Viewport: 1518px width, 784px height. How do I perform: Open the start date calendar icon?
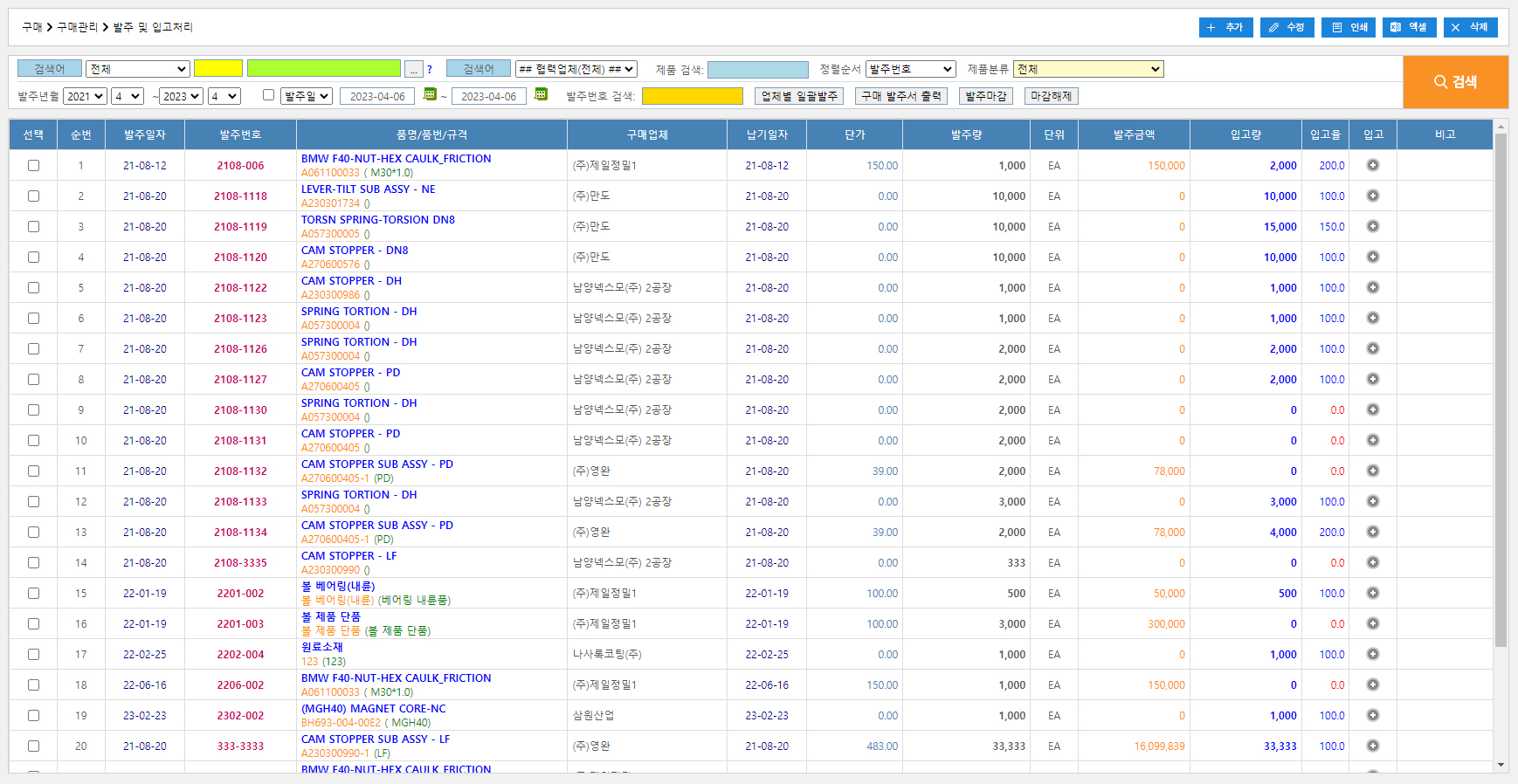click(430, 94)
